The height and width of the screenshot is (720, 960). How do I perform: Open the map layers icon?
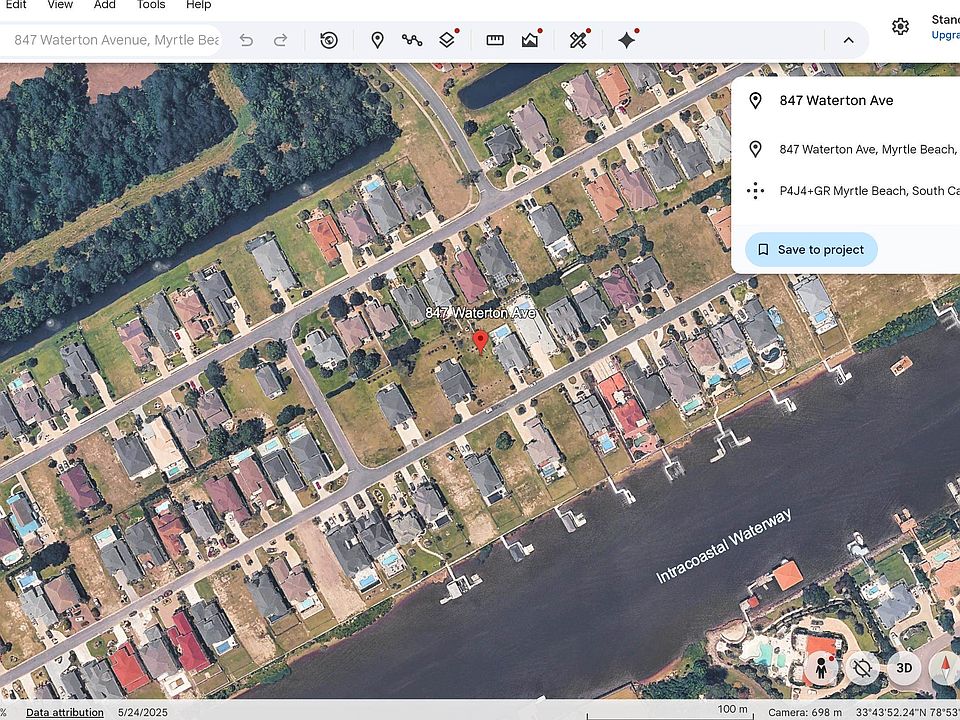[x=447, y=40]
